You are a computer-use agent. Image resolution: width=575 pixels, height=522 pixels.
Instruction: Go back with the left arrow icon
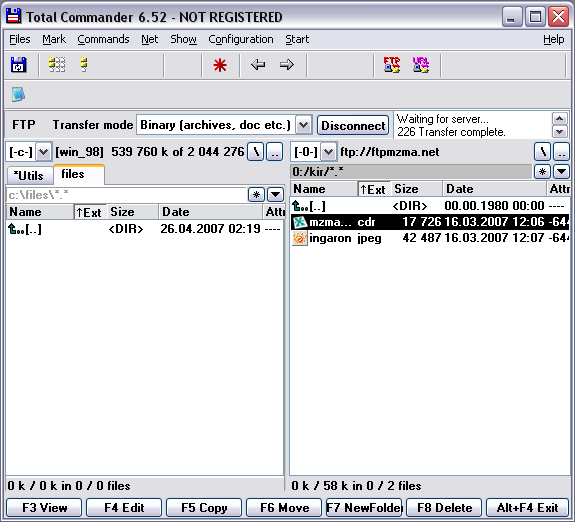pyautogui.click(x=258, y=65)
